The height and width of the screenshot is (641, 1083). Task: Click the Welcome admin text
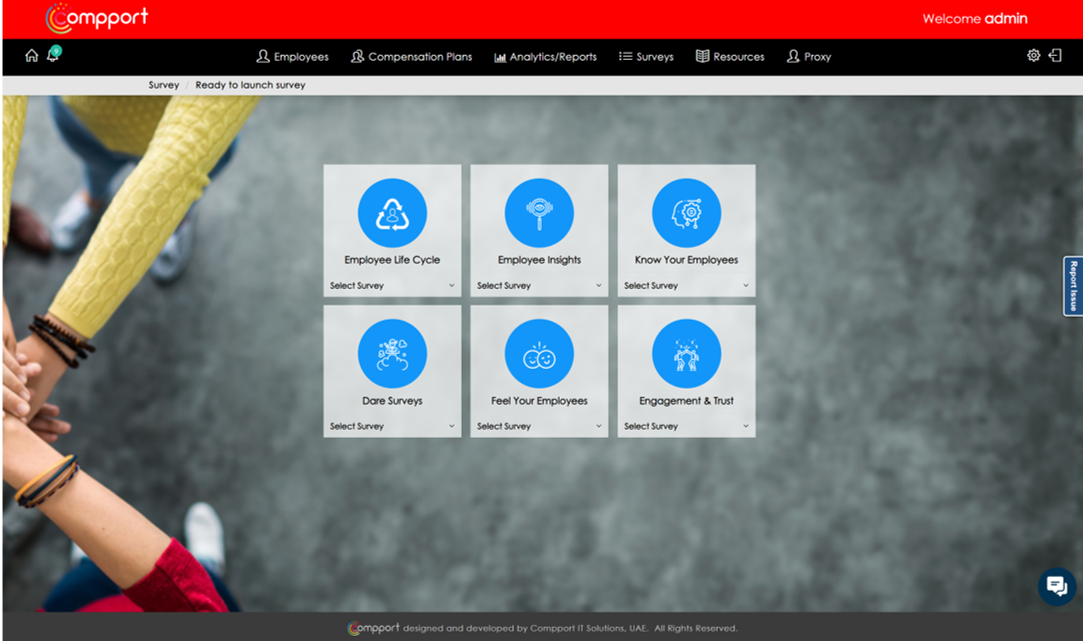[x=975, y=19]
